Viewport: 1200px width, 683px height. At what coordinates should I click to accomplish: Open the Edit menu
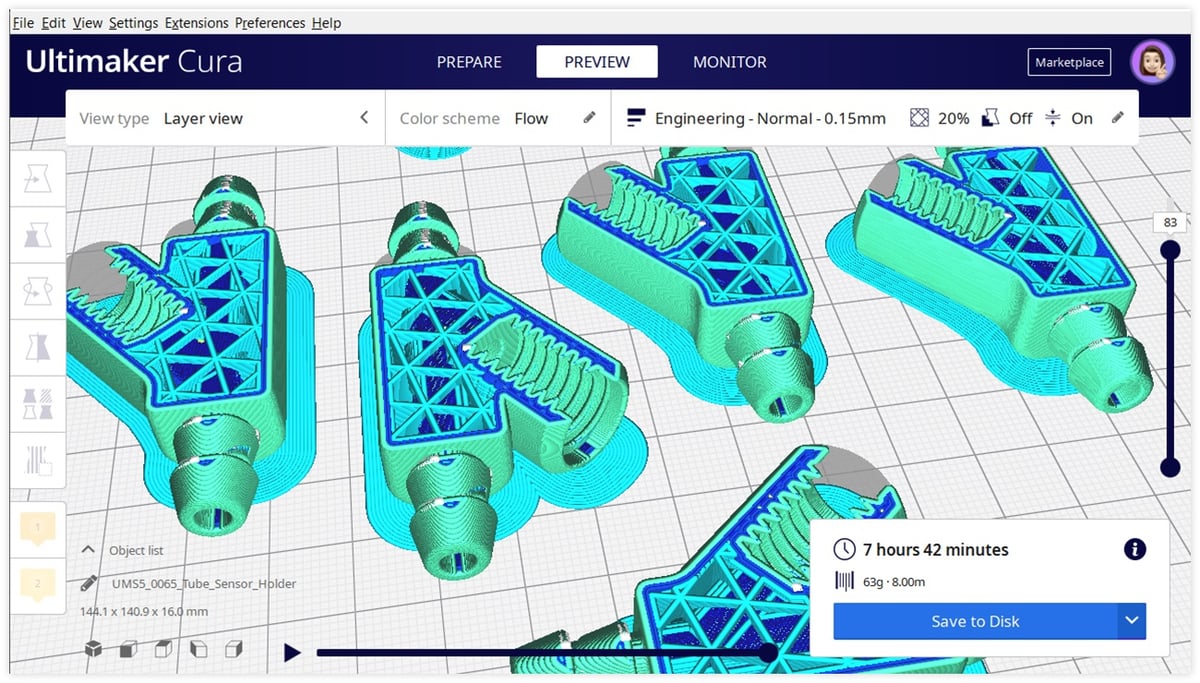(54, 22)
